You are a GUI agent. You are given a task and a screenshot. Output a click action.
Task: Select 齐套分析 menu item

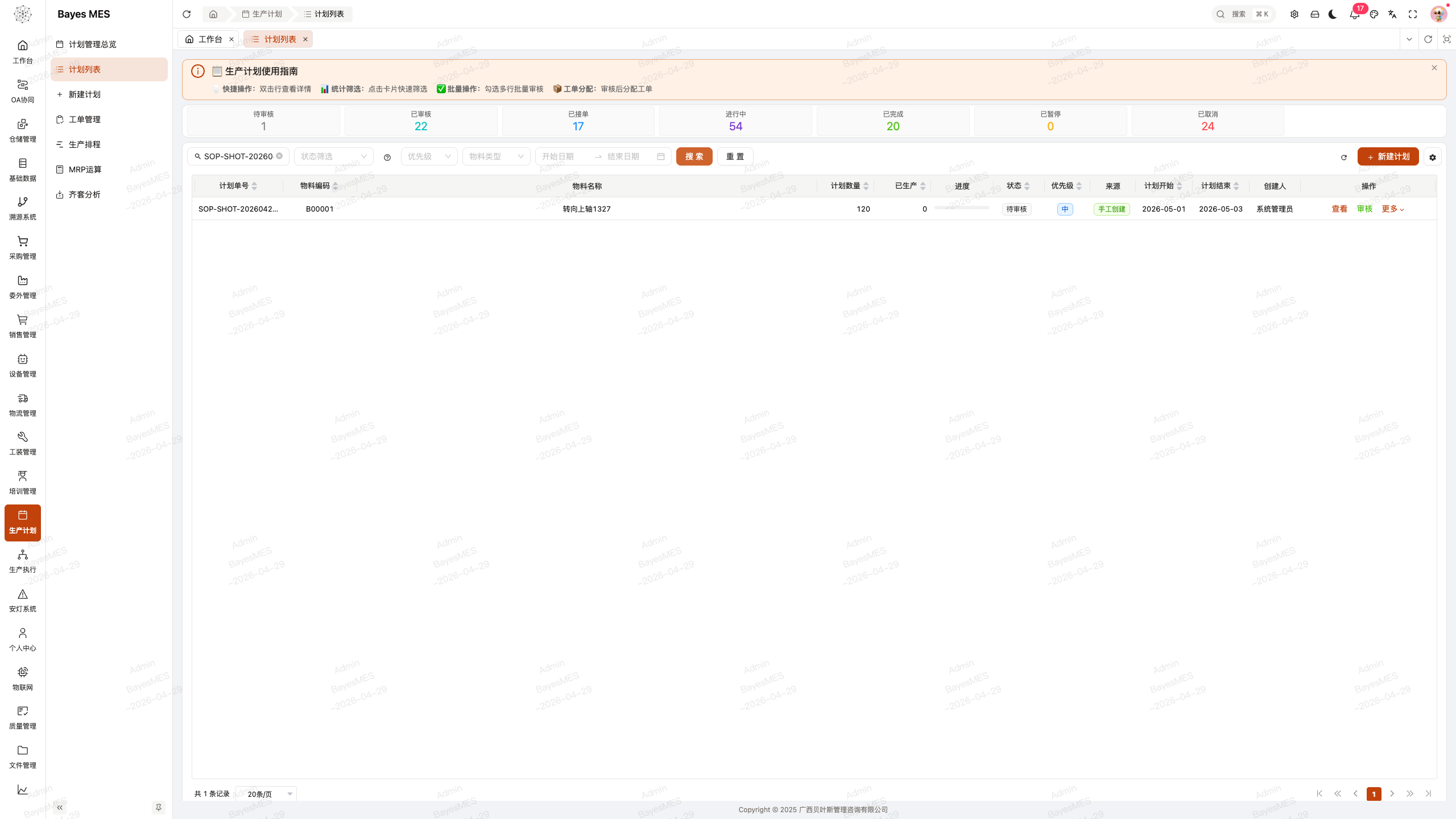(x=109, y=195)
